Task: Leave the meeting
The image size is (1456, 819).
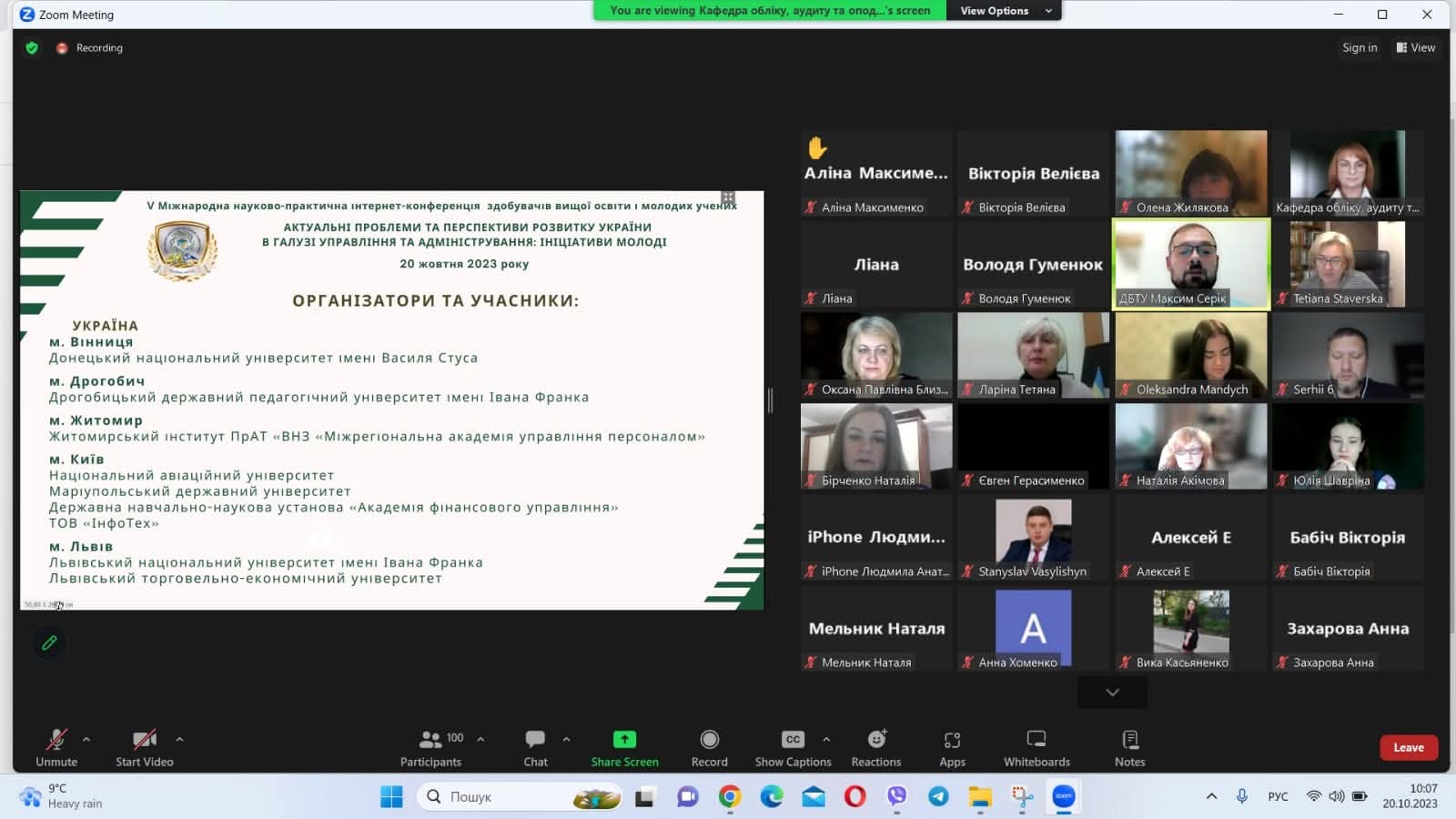Action: (1408, 747)
